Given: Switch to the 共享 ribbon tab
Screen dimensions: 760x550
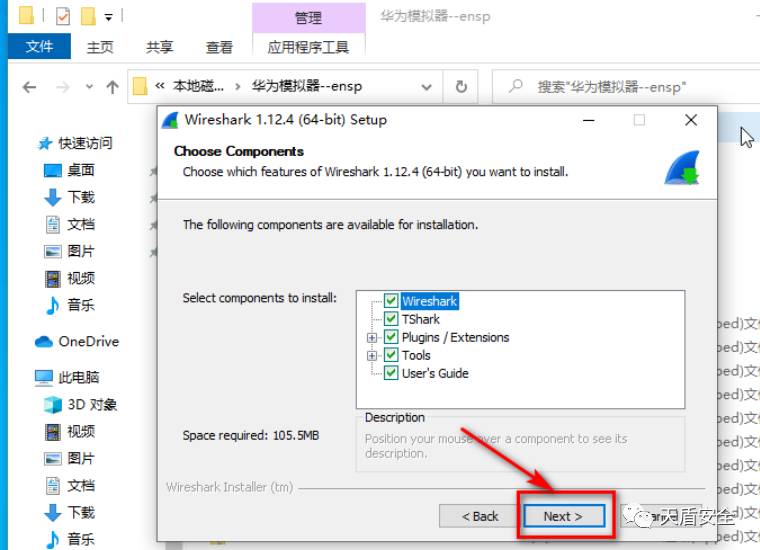Looking at the screenshot, I should click(x=159, y=47).
